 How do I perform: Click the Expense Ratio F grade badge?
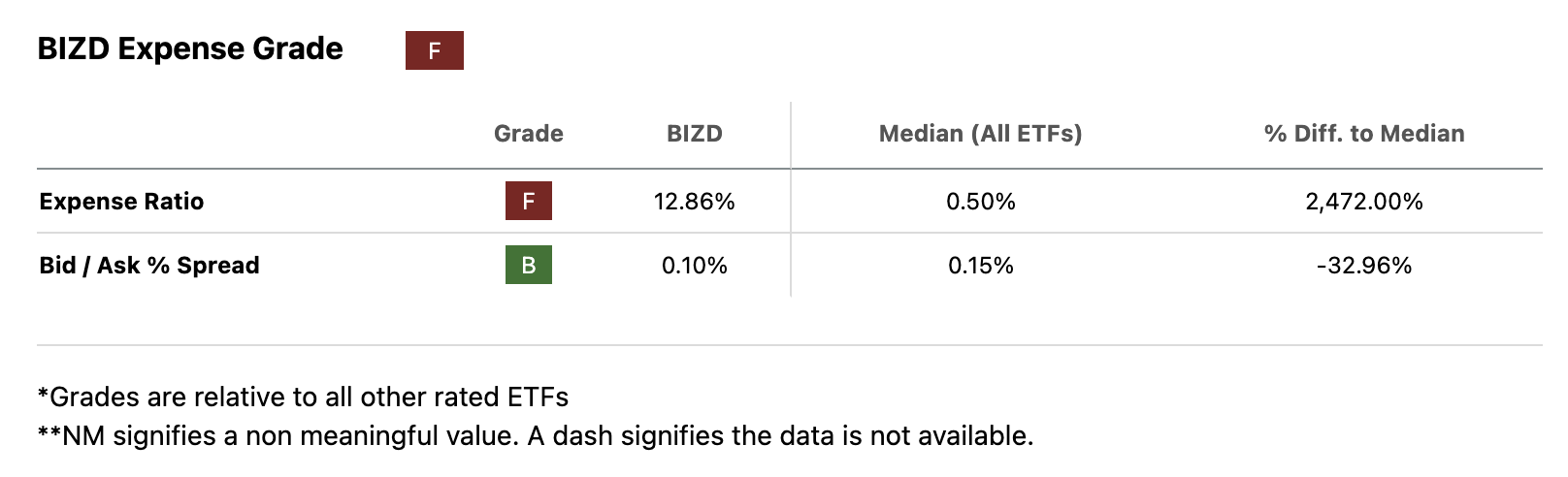coord(528,201)
